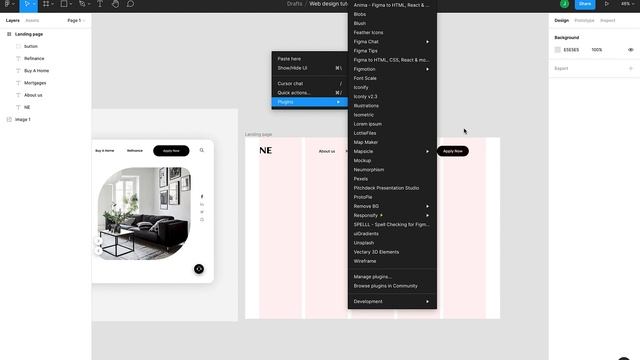The height and width of the screenshot is (360, 640).
Task: Edit the background hex value E5E5E5
Action: pyautogui.click(x=571, y=50)
